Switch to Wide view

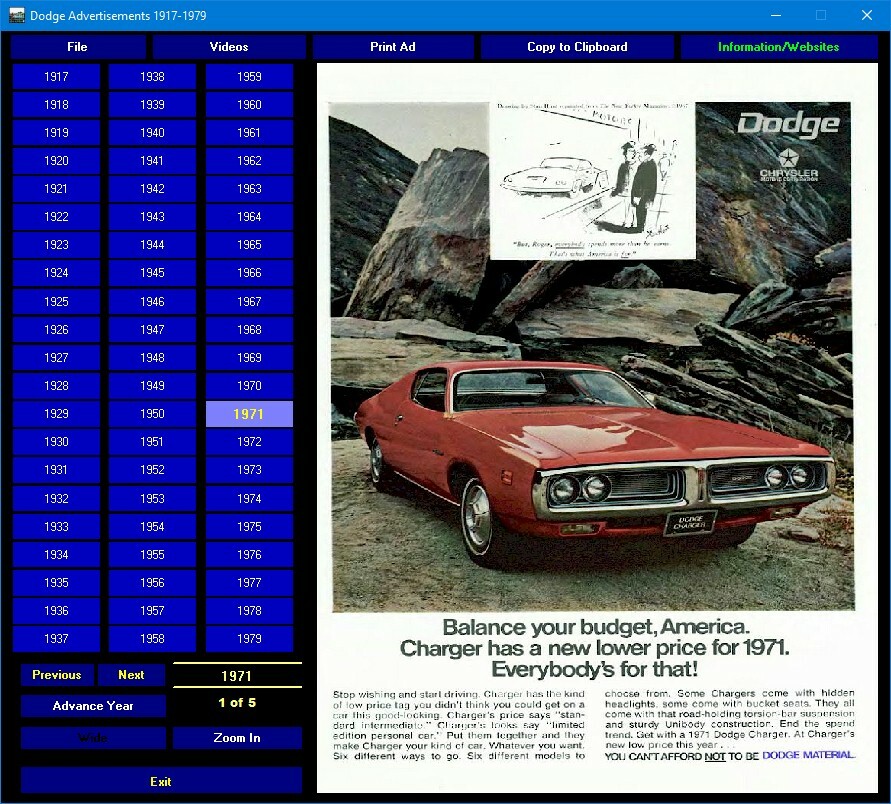tap(91, 738)
